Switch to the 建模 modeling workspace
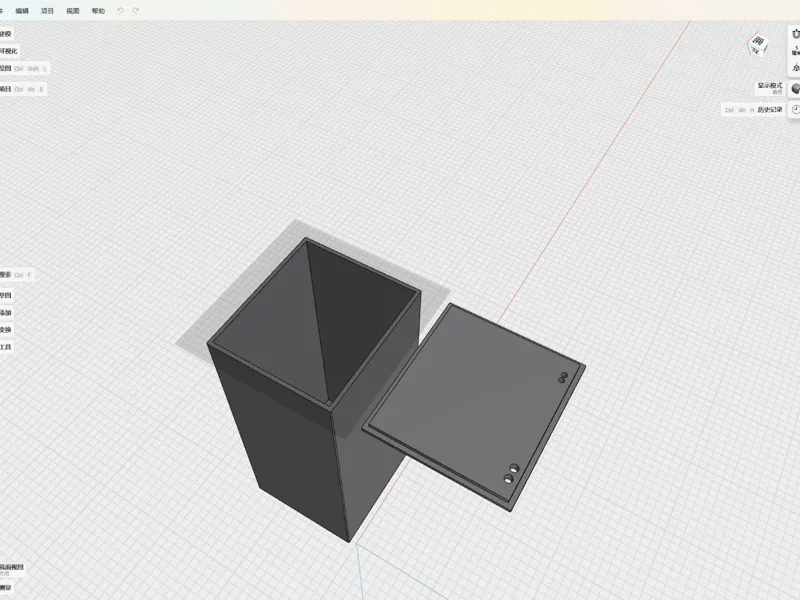Image resolution: width=800 pixels, height=600 pixels. [x=6, y=34]
